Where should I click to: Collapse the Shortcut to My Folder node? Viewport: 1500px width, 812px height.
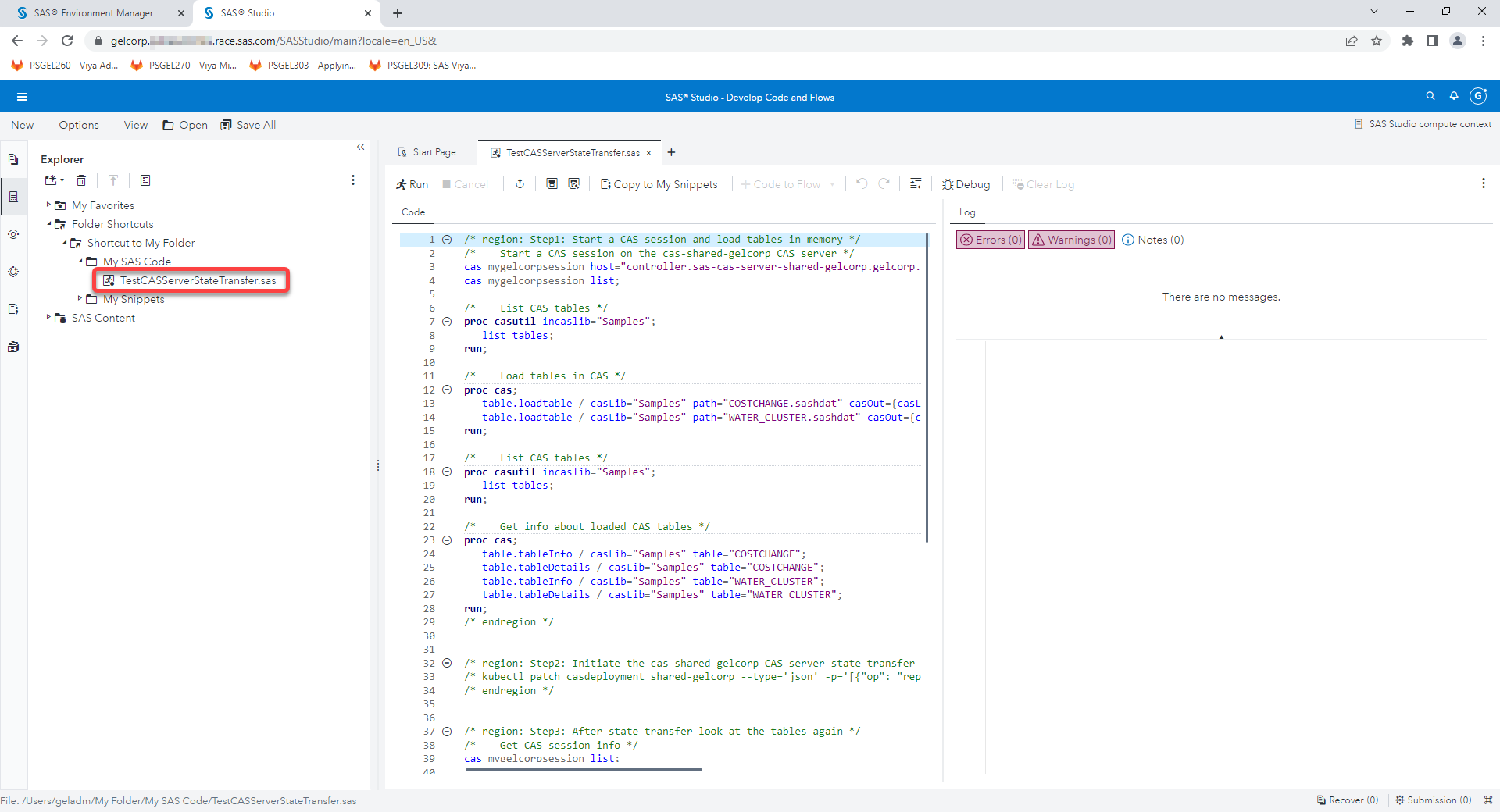click(64, 242)
